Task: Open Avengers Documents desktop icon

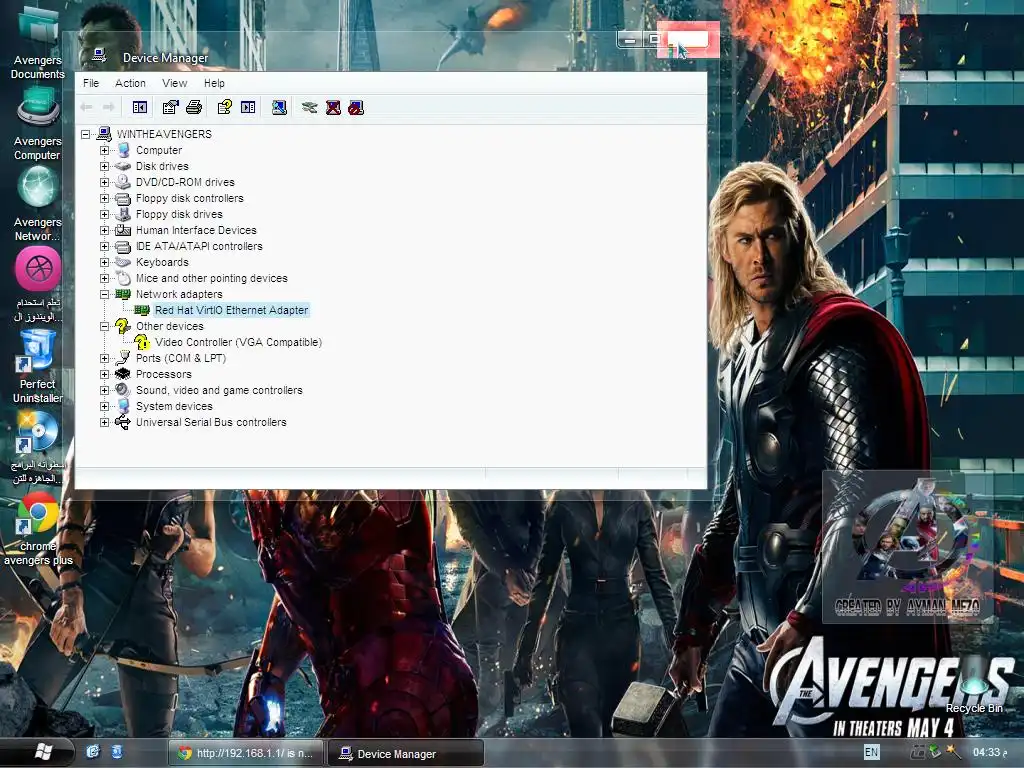Action: tap(37, 42)
